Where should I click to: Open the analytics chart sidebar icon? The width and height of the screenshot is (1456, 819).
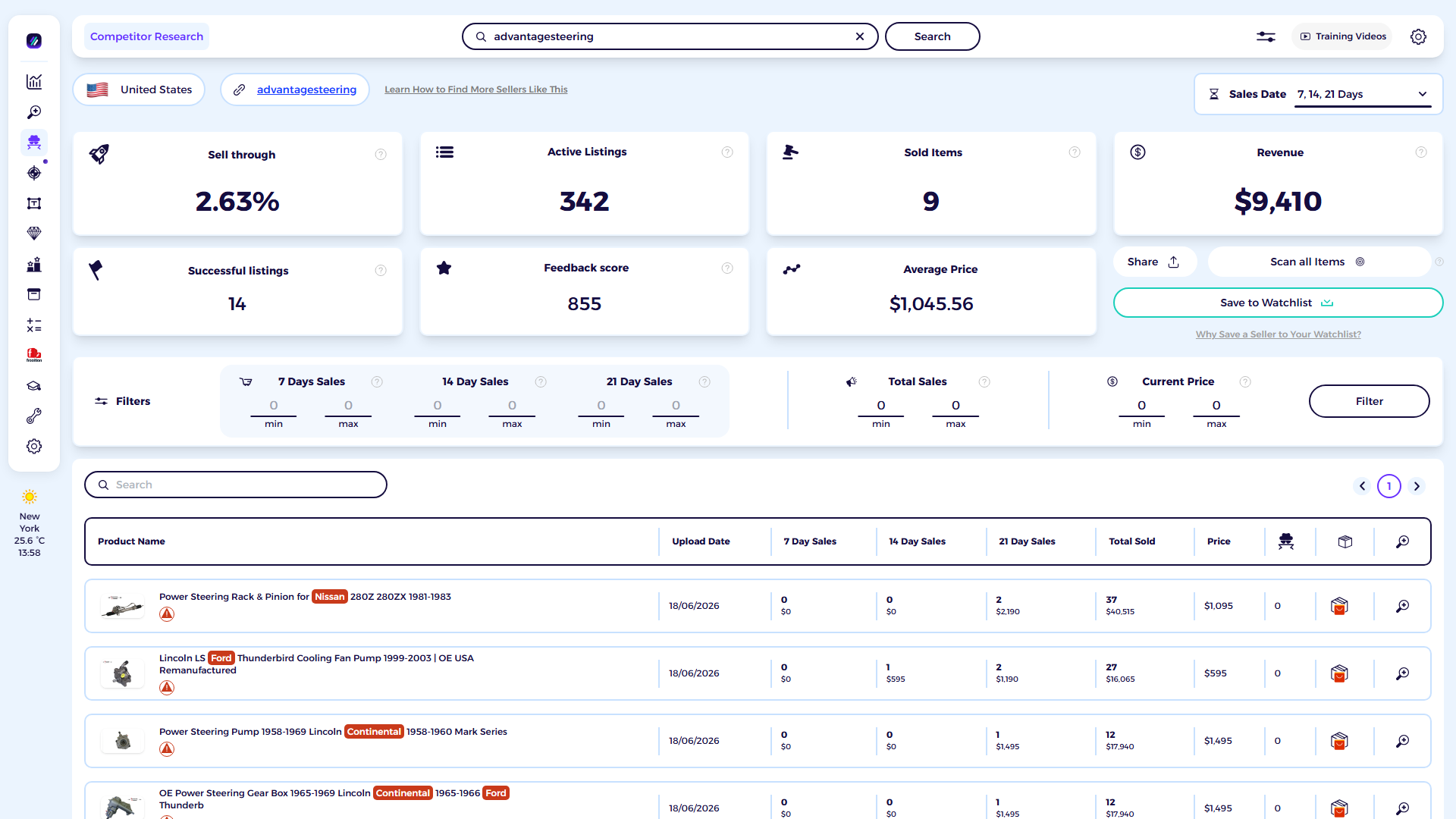click(x=34, y=82)
